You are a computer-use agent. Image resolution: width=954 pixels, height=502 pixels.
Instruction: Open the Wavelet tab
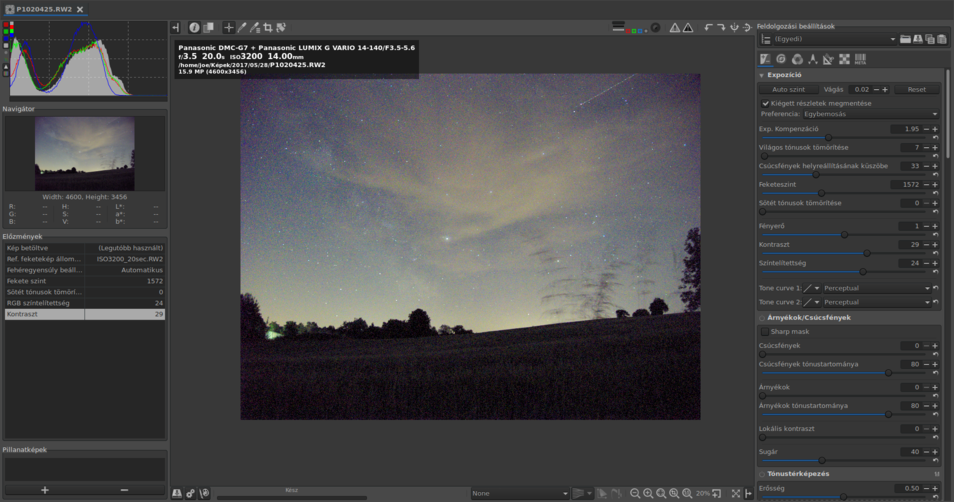coord(813,59)
